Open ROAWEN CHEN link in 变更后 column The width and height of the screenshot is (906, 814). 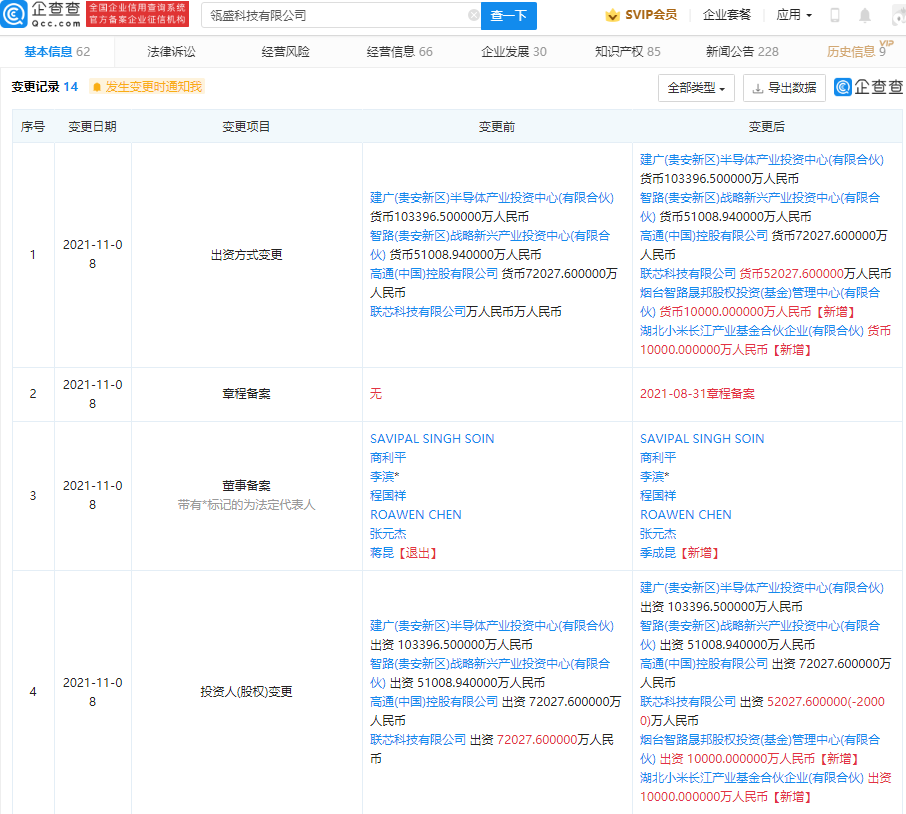click(x=686, y=515)
